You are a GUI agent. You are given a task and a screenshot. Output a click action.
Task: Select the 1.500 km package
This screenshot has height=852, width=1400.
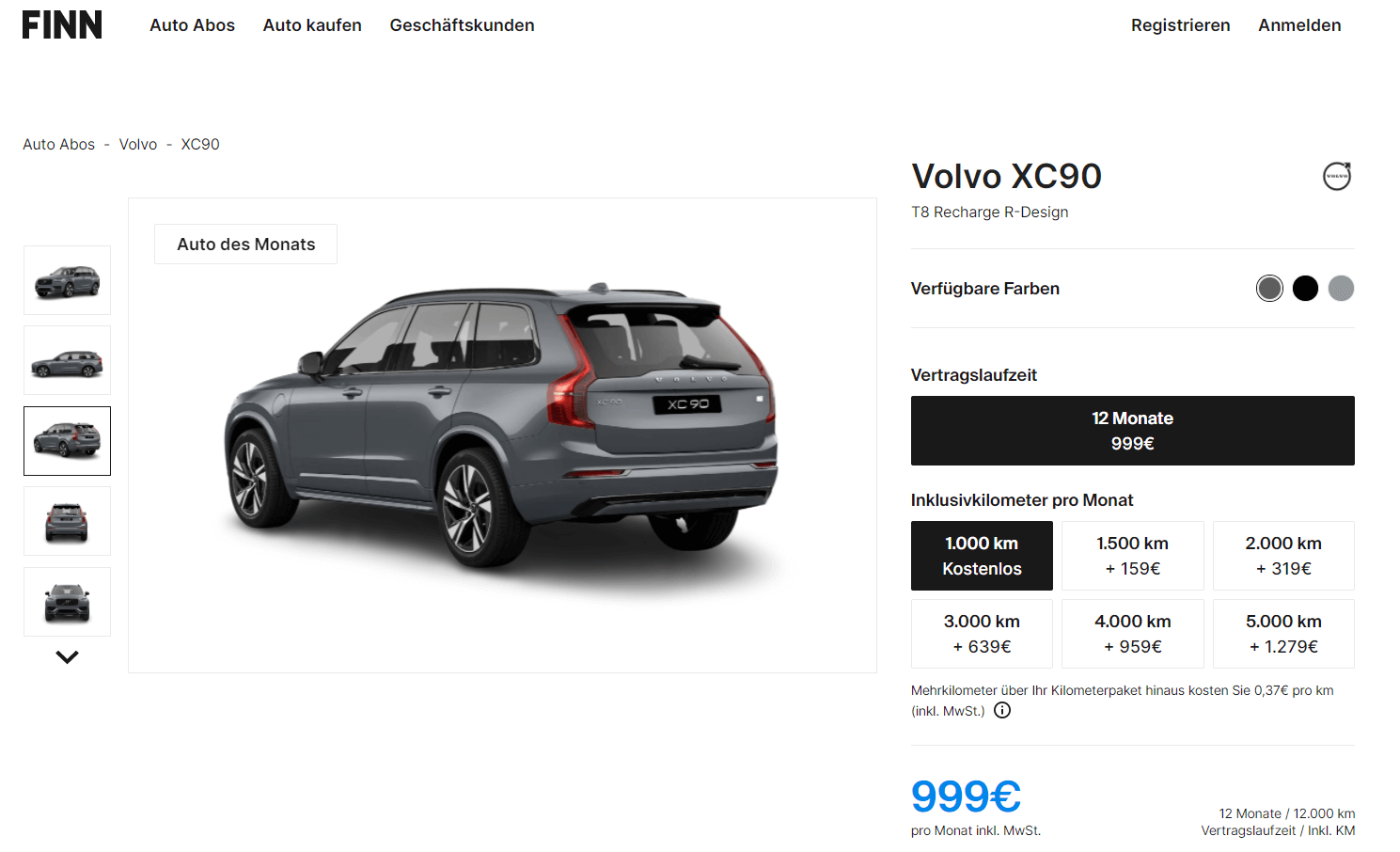point(1132,556)
